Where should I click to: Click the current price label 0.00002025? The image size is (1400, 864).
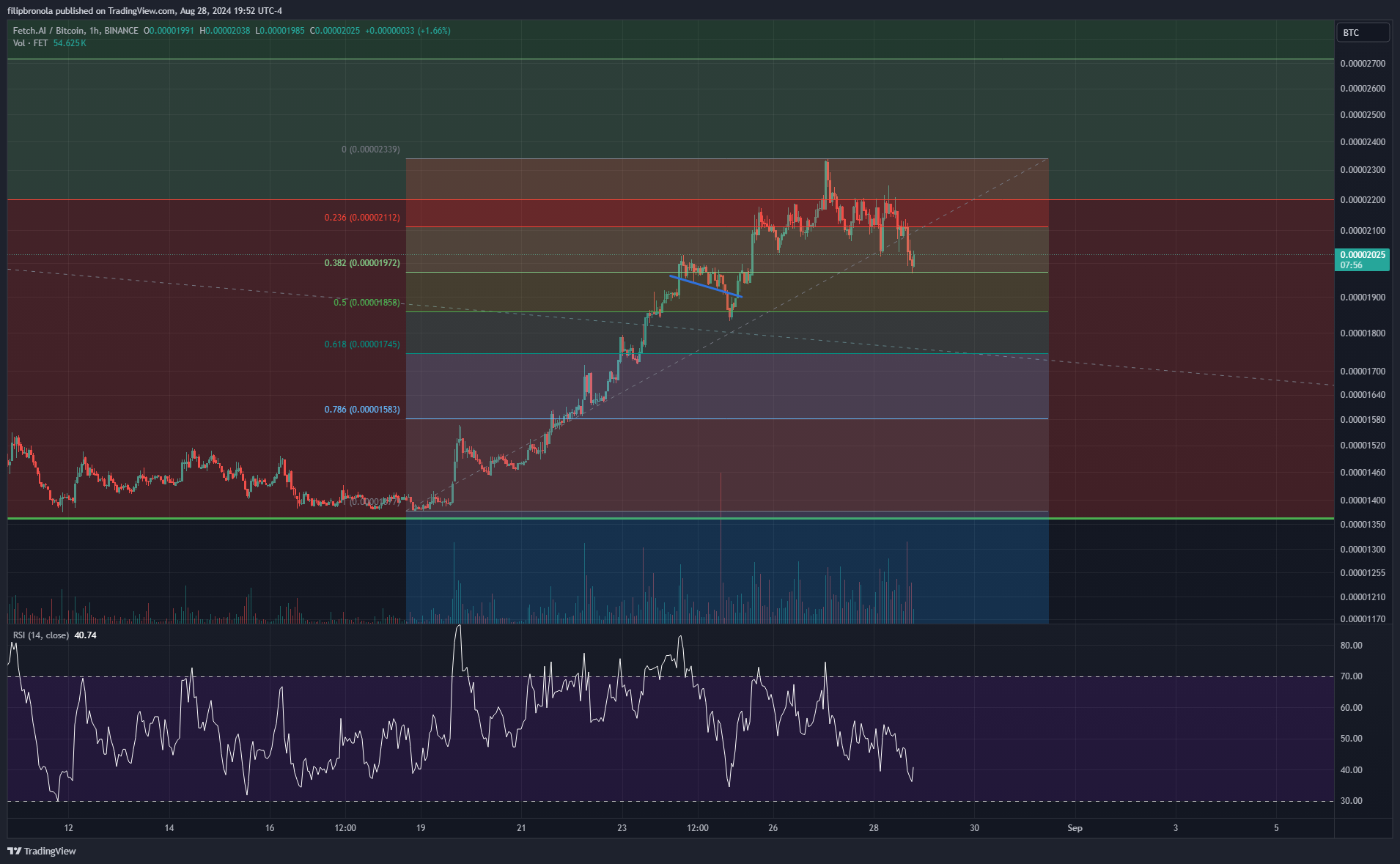[x=1363, y=259]
